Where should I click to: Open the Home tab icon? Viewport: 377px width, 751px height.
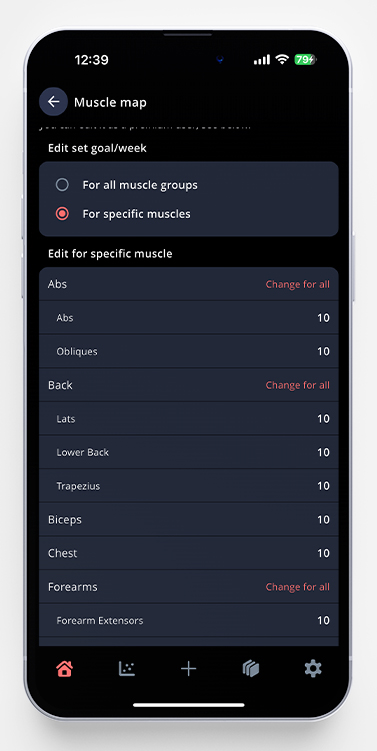(64, 668)
